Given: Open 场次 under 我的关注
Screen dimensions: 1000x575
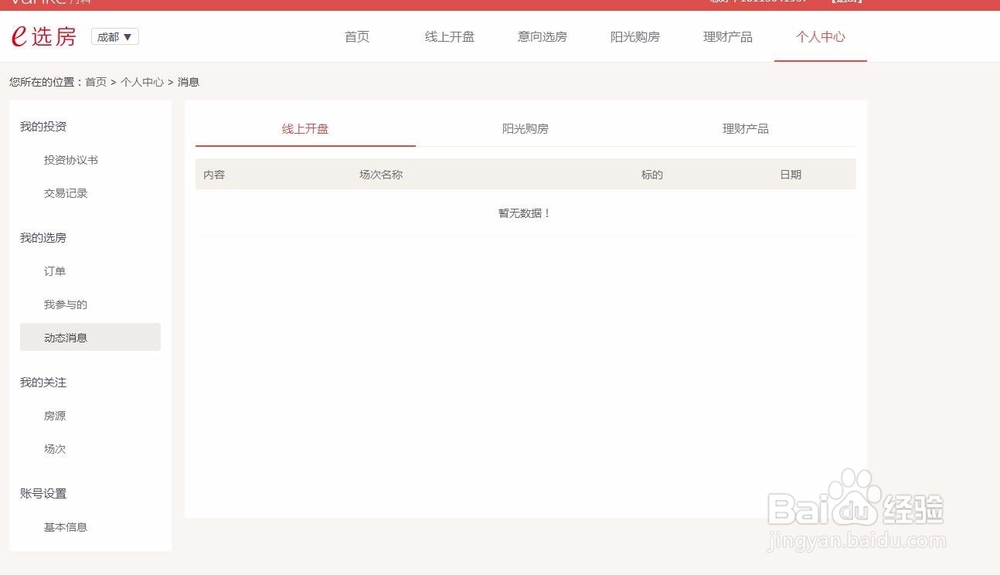Looking at the screenshot, I should [54, 449].
